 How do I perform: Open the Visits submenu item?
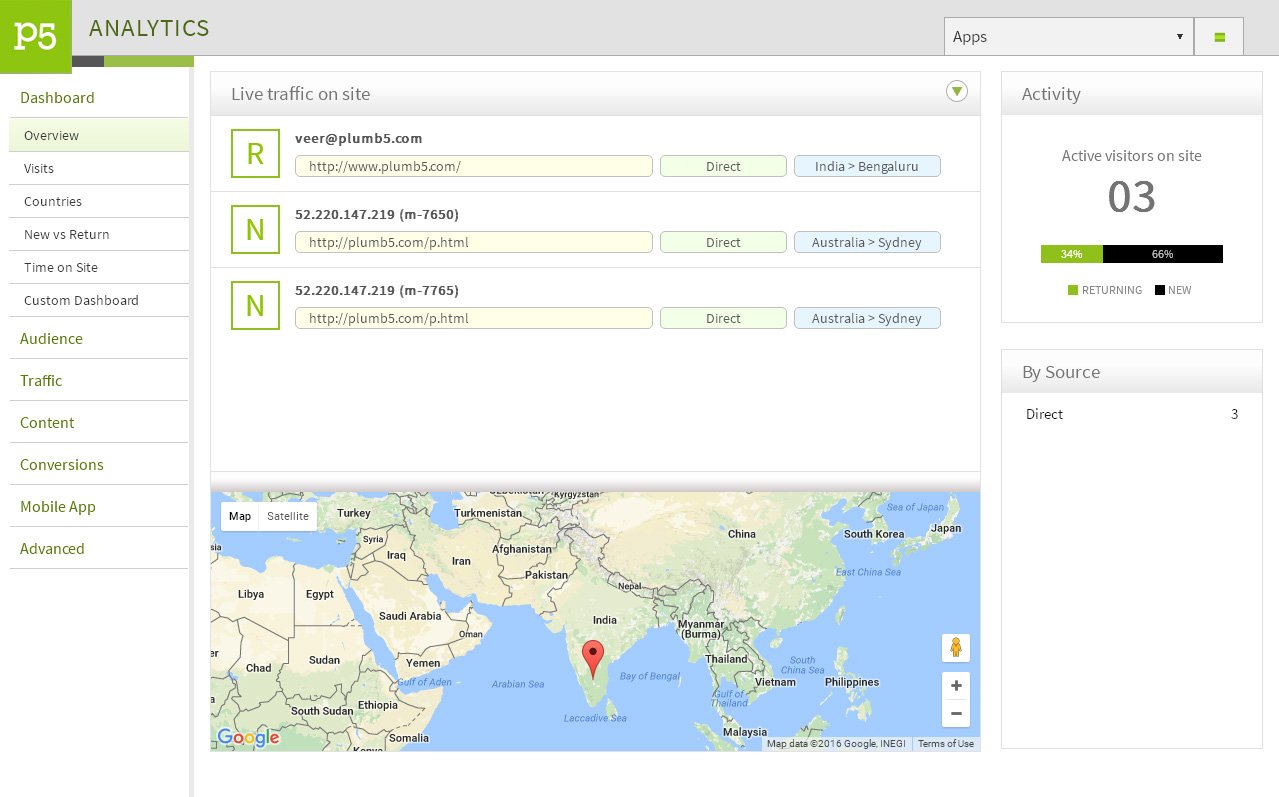[99, 168]
